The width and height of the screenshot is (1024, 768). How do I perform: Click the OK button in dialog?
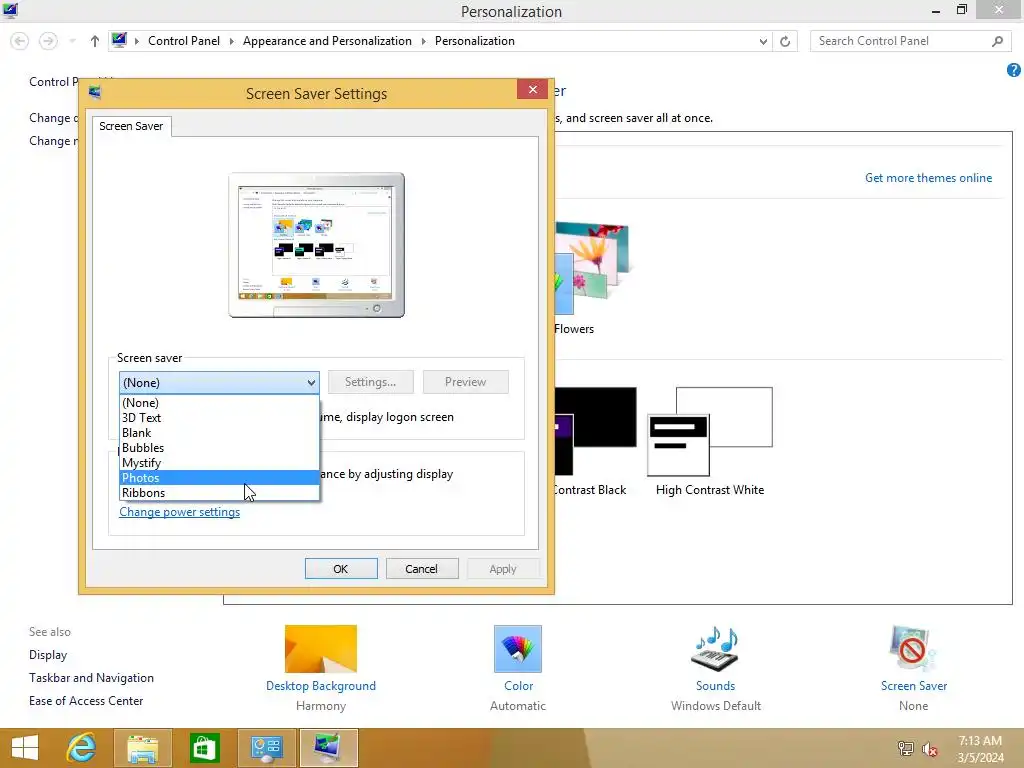pyautogui.click(x=341, y=569)
